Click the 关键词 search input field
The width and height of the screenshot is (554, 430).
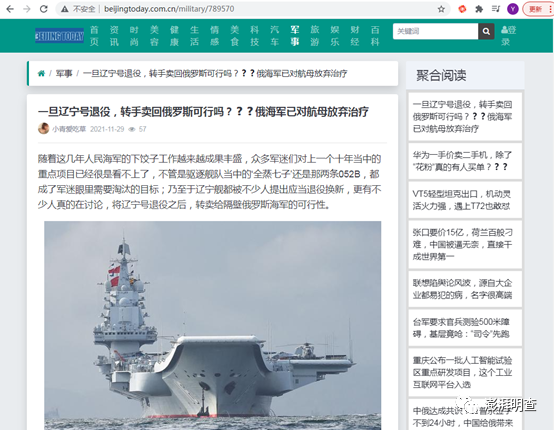[x=435, y=31]
